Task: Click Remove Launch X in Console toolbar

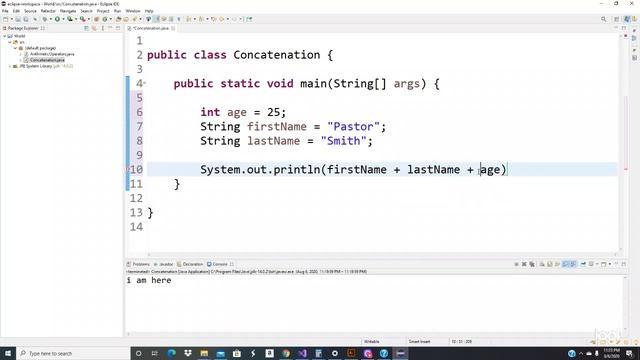Action: coord(524,264)
